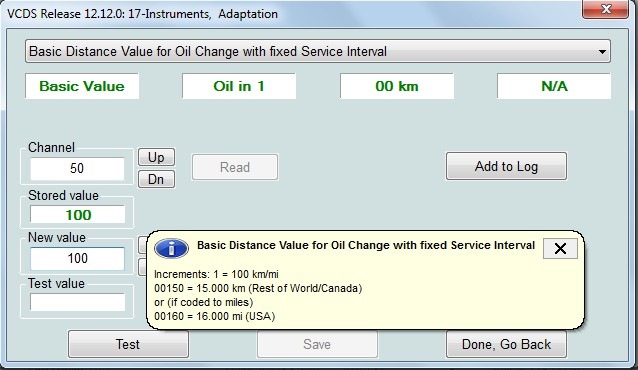Click the Dn channel button
Screen dimensions: 638x370
156,179
